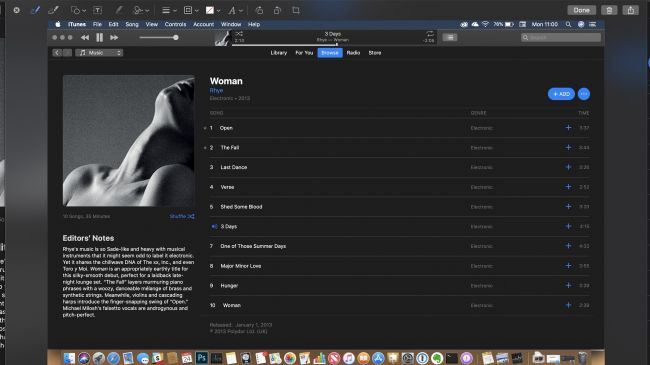Open the File menu

[x=97, y=24]
